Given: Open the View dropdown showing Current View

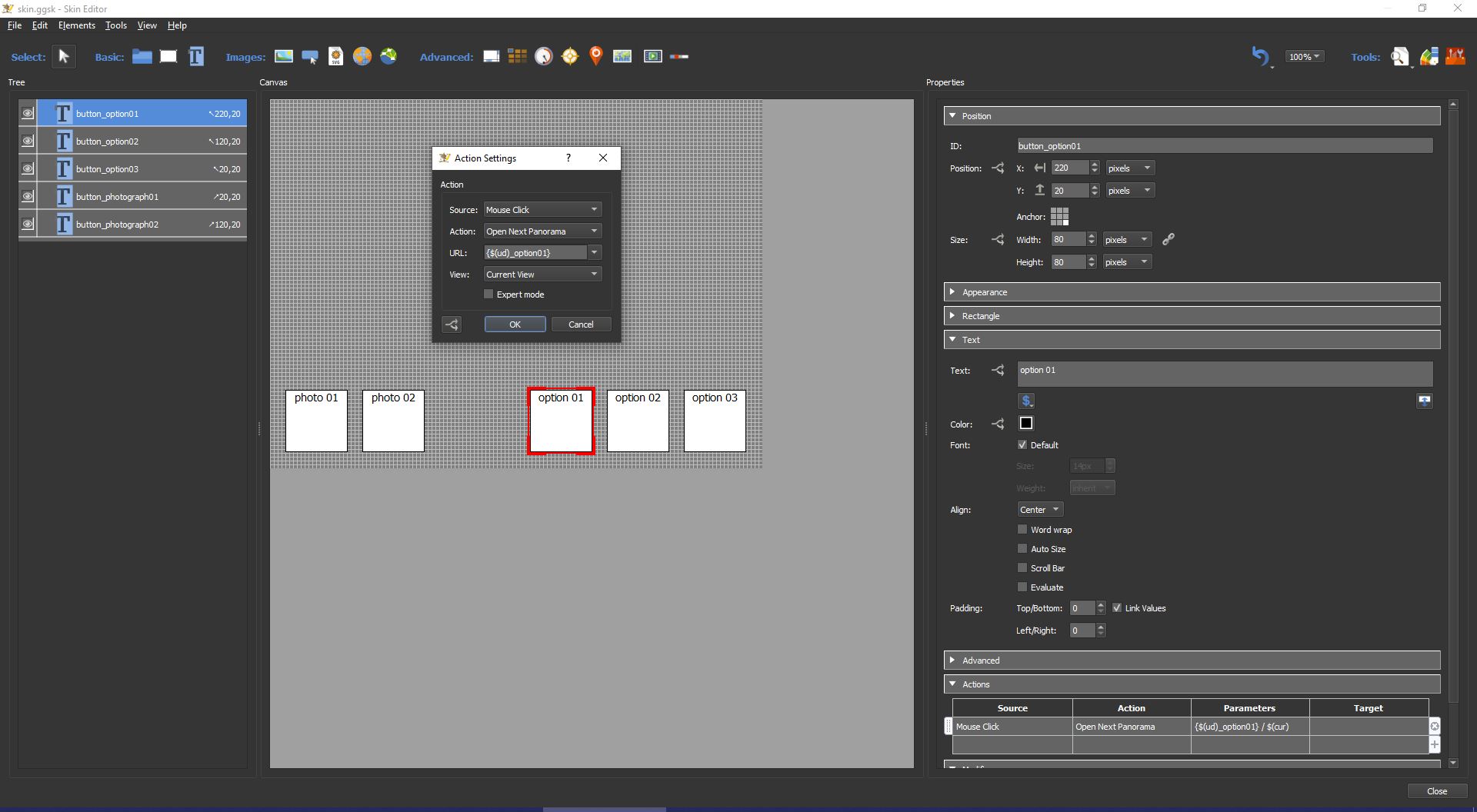Looking at the screenshot, I should [x=542, y=274].
